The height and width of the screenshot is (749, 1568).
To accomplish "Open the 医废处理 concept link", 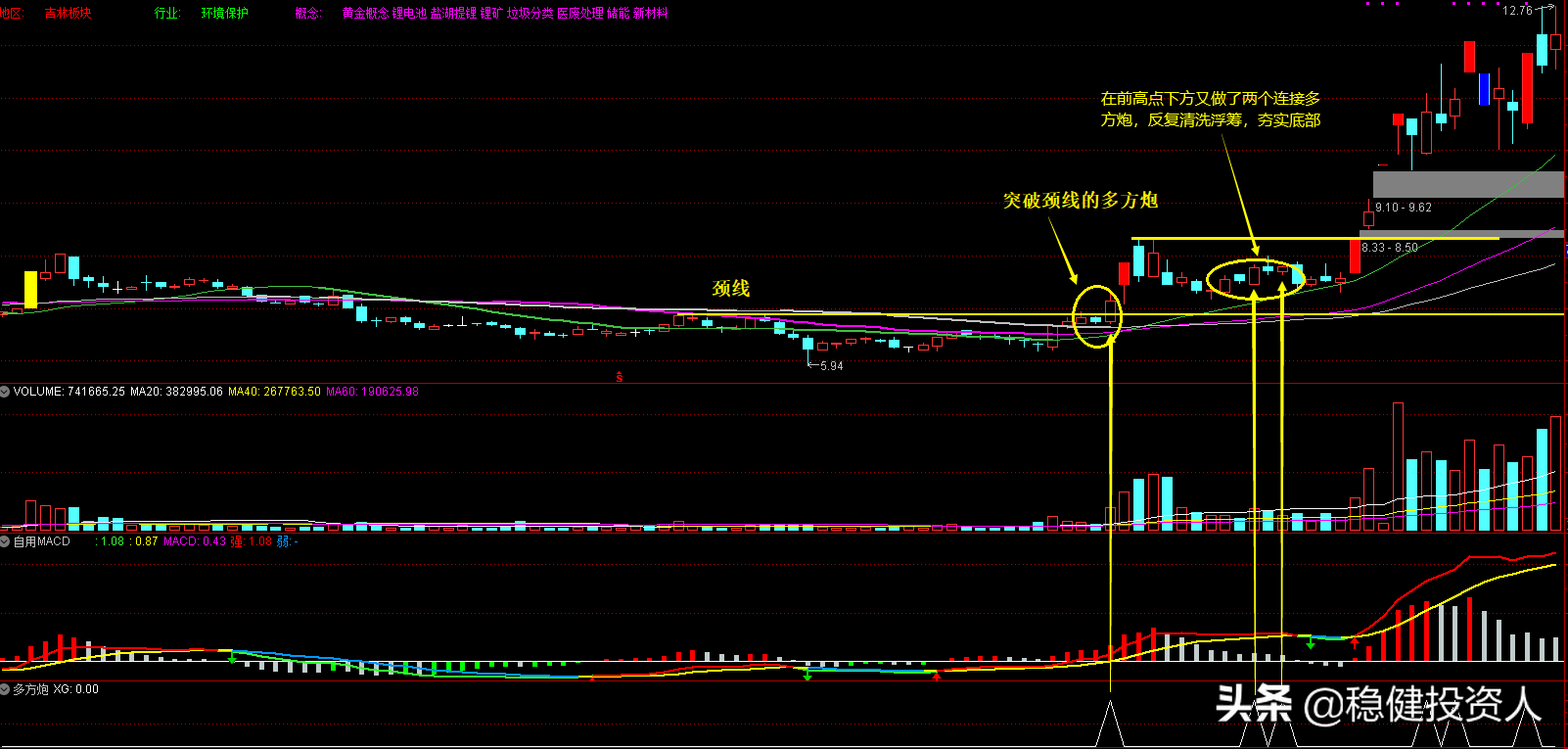I will pyautogui.click(x=580, y=14).
